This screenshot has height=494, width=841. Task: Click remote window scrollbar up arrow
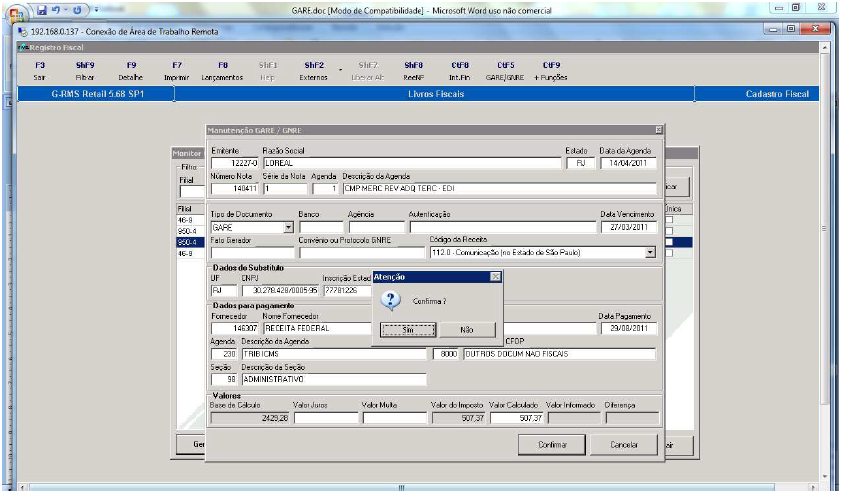click(825, 48)
